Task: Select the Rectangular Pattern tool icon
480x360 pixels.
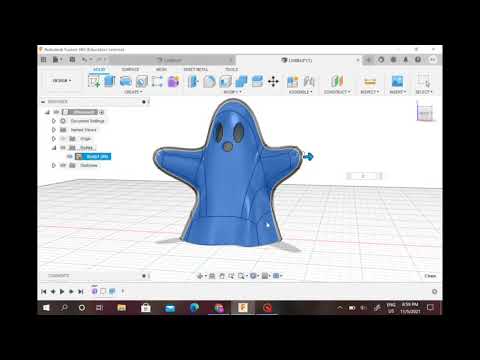Action: (x=157, y=81)
